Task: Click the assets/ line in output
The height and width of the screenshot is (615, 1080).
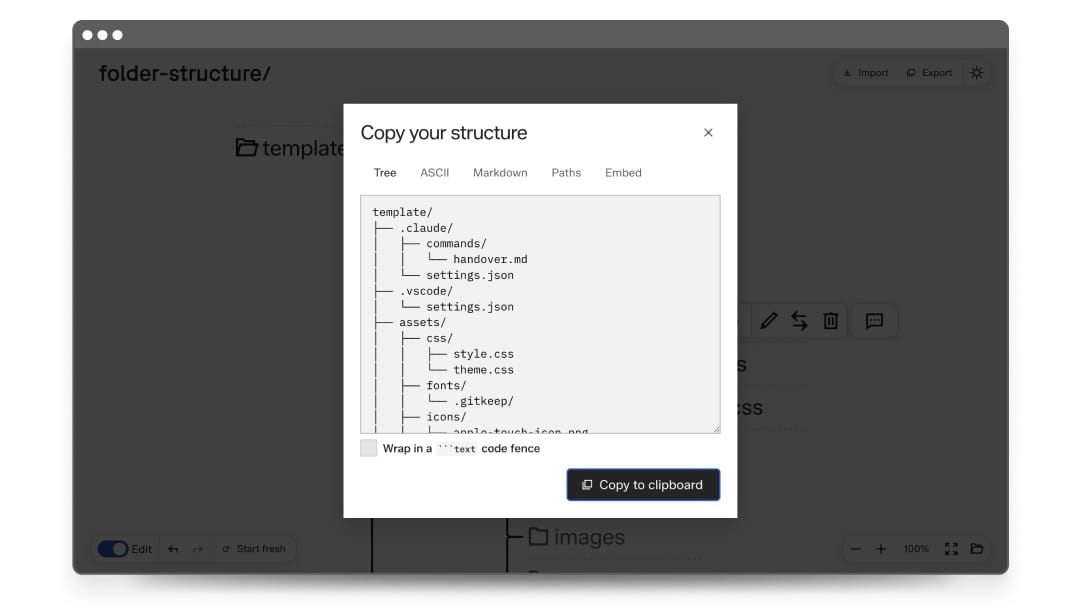Action: (x=422, y=322)
